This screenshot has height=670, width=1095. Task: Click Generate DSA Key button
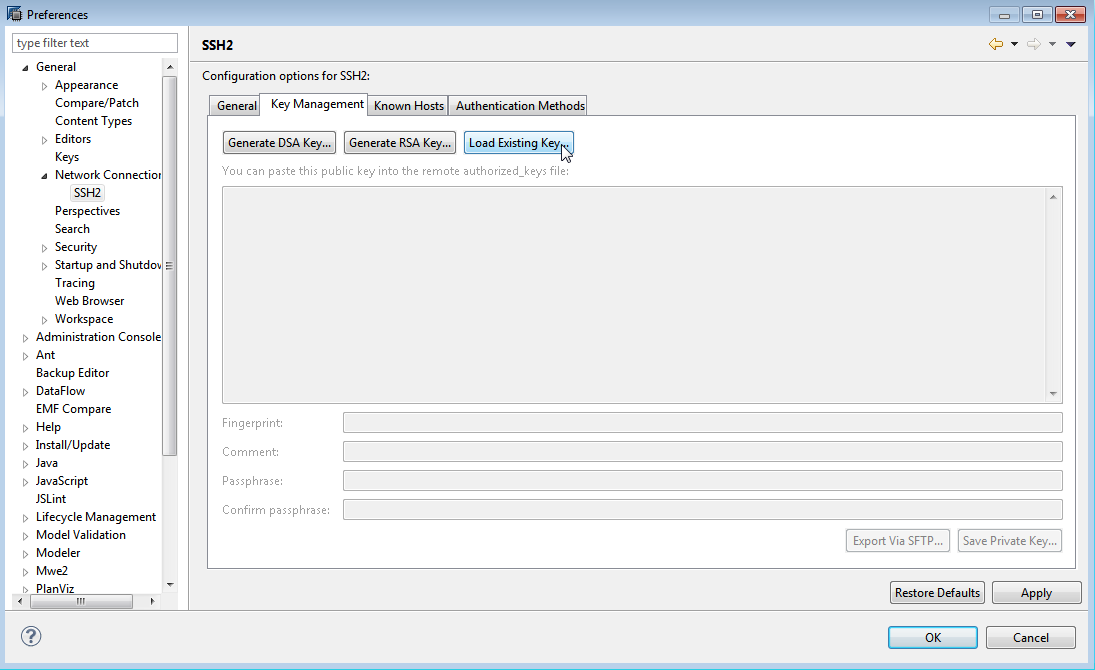(x=279, y=143)
